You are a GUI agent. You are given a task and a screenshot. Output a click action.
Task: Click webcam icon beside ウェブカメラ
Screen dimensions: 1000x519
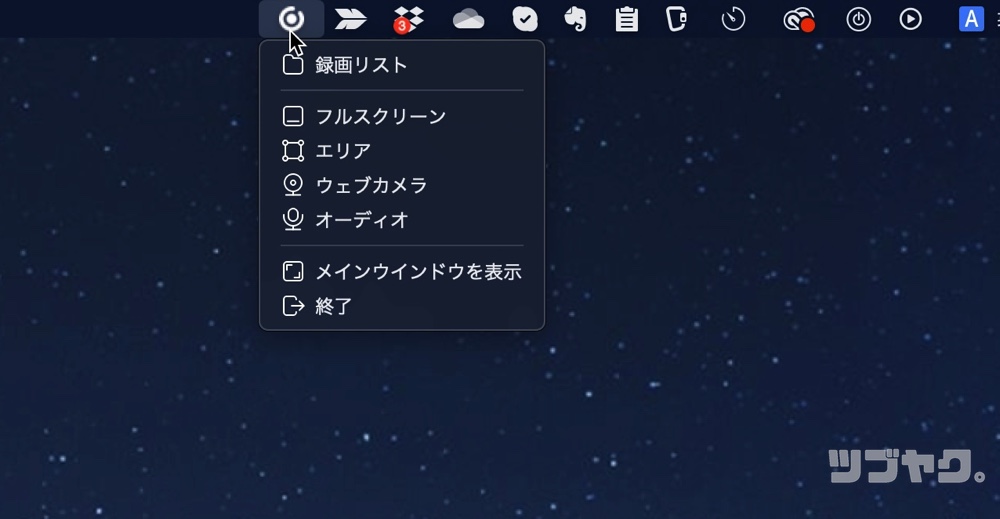(293, 185)
